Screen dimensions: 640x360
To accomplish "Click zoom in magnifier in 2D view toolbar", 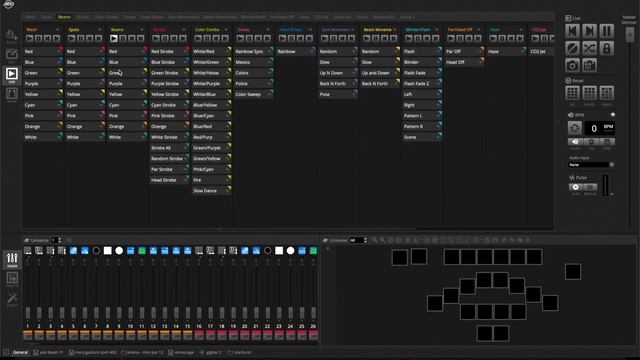I will pos(375,240).
